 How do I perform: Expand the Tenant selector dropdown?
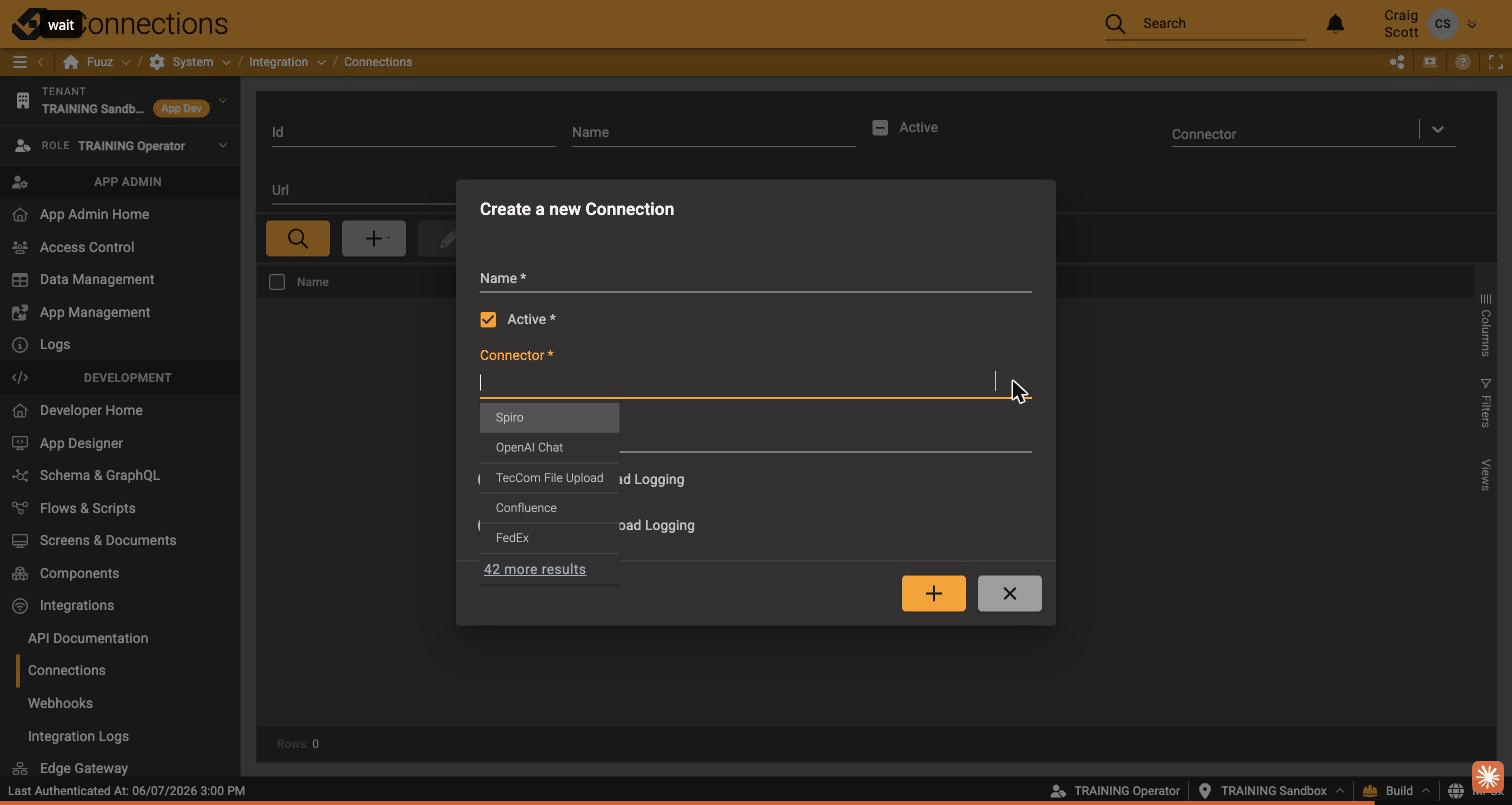coord(222,100)
